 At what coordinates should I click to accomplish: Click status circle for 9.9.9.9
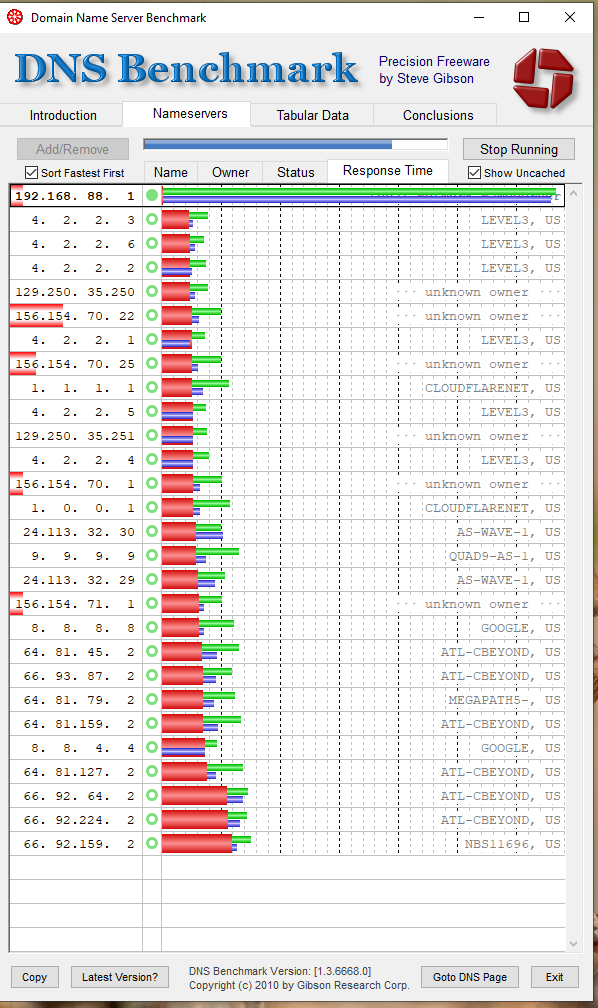point(152,555)
